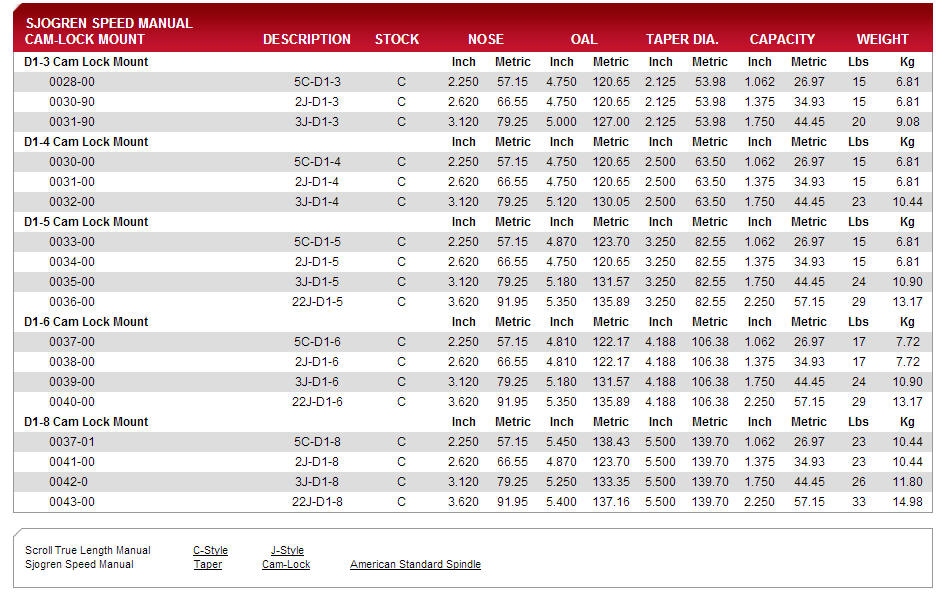
Task: Click the Cam-Lock link
Action: tap(286, 565)
